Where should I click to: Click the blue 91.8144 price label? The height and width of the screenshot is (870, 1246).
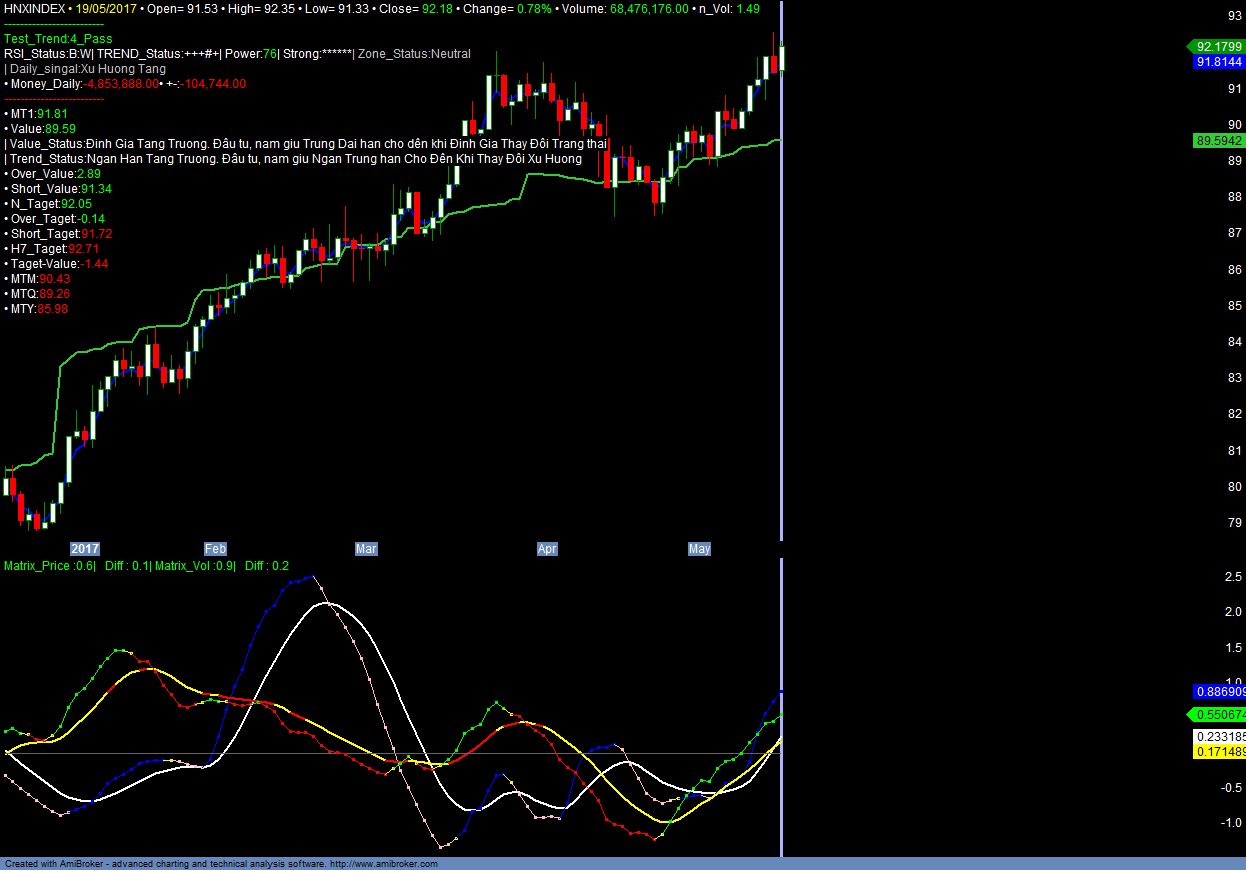[x=1218, y=62]
